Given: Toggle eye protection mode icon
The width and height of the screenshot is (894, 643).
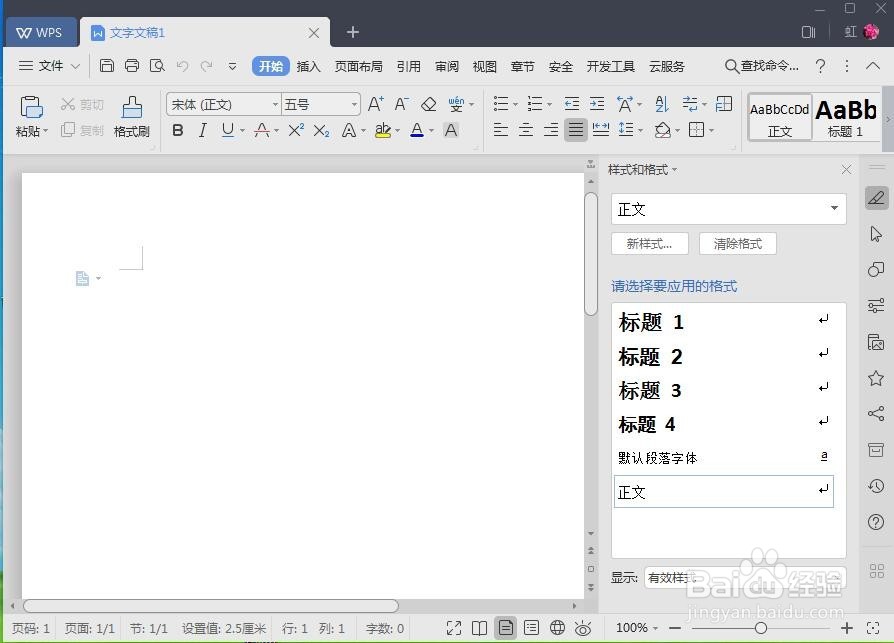Looking at the screenshot, I should 583,628.
